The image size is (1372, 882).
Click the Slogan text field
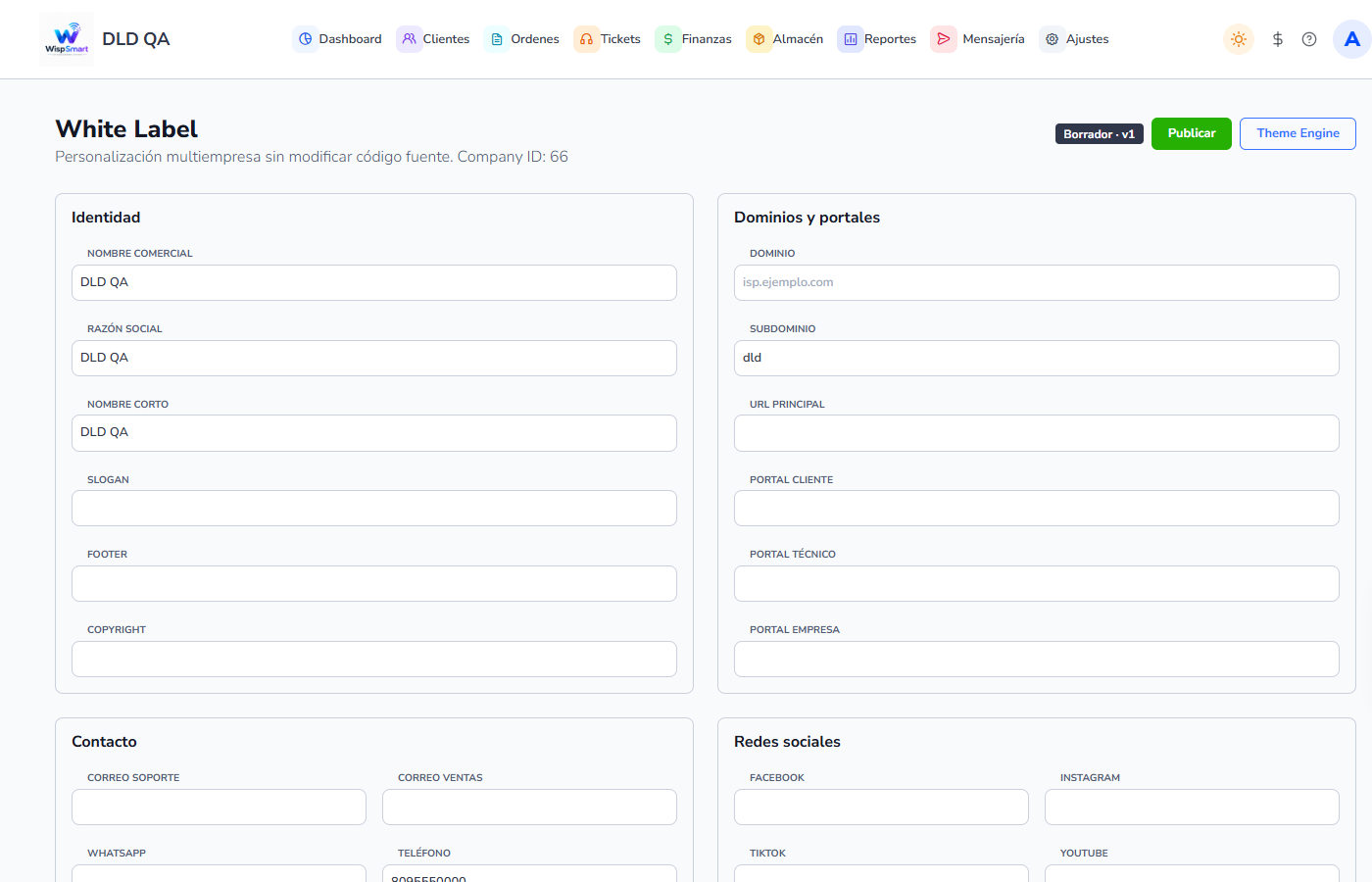pos(374,508)
